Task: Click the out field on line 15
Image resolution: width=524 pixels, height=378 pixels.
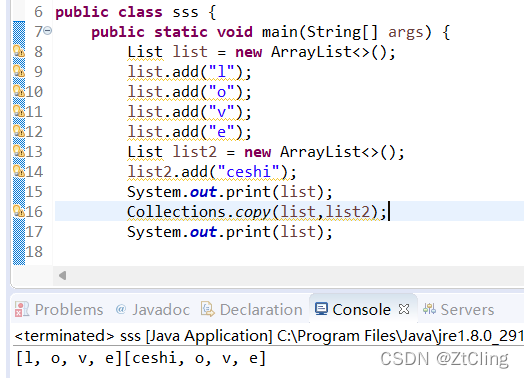Action: pos(204,192)
